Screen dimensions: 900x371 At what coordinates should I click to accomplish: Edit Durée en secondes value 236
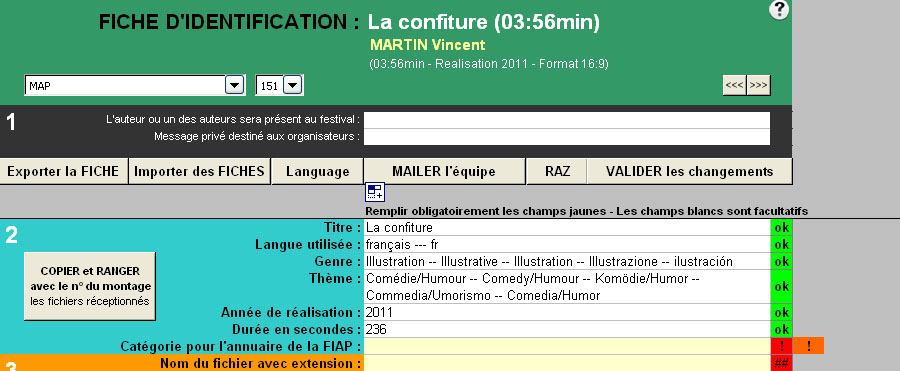click(567, 330)
